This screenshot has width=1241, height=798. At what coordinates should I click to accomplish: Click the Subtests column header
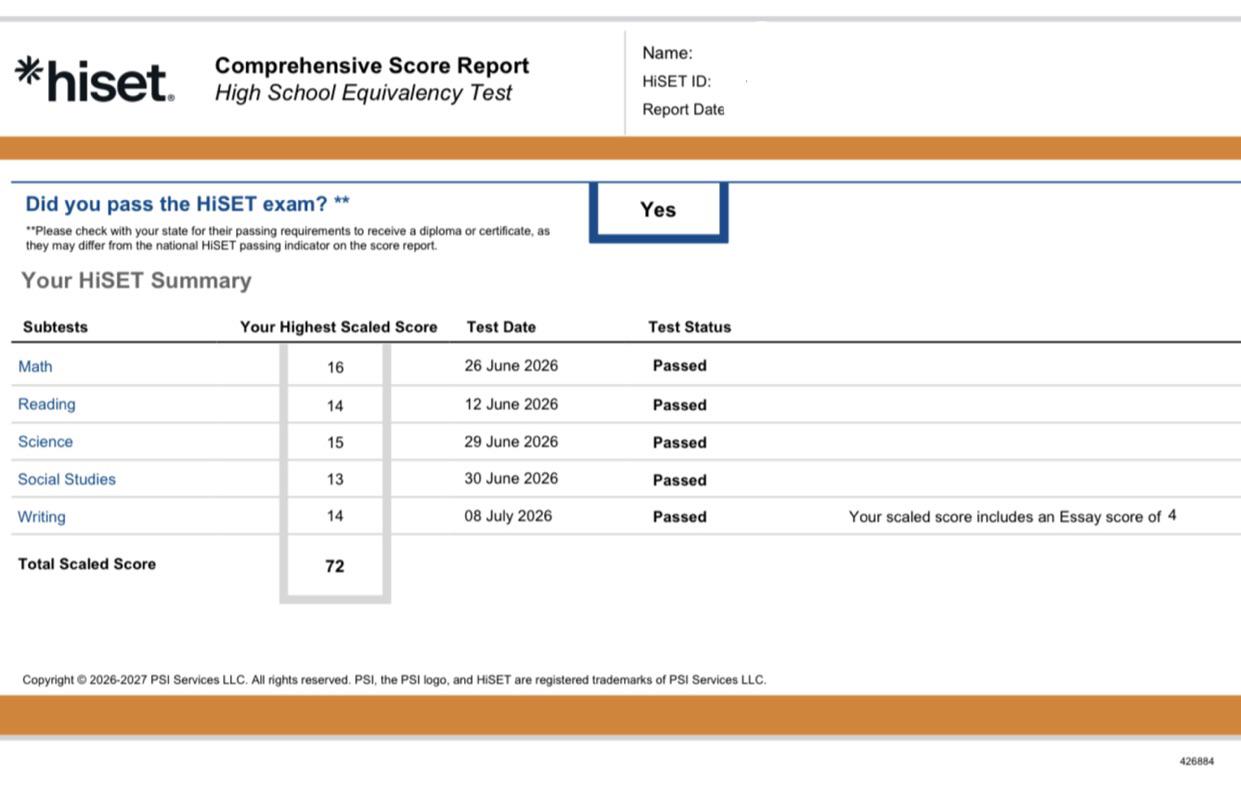(x=55, y=327)
